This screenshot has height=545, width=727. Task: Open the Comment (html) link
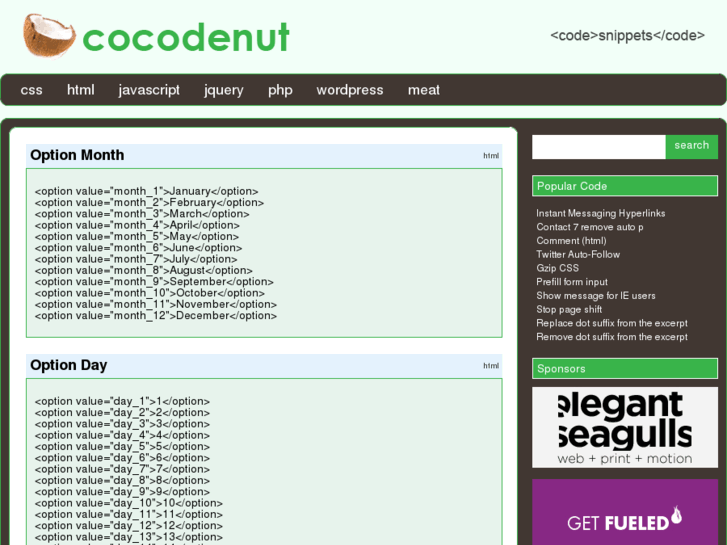tap(571, 241)
